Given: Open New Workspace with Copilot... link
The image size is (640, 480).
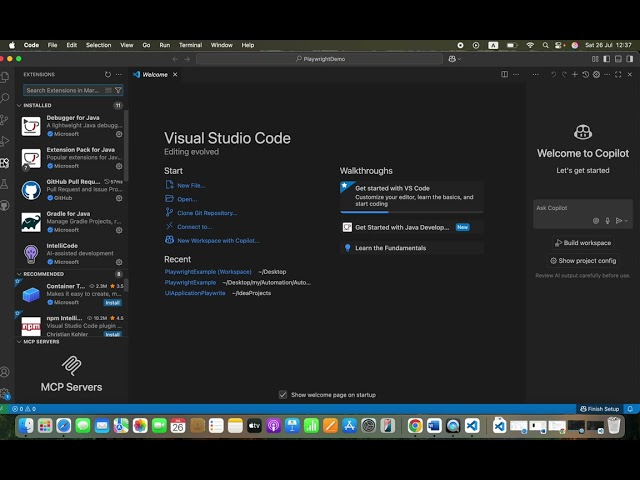Looking at the screenshot, I should [x=218, y=241].
